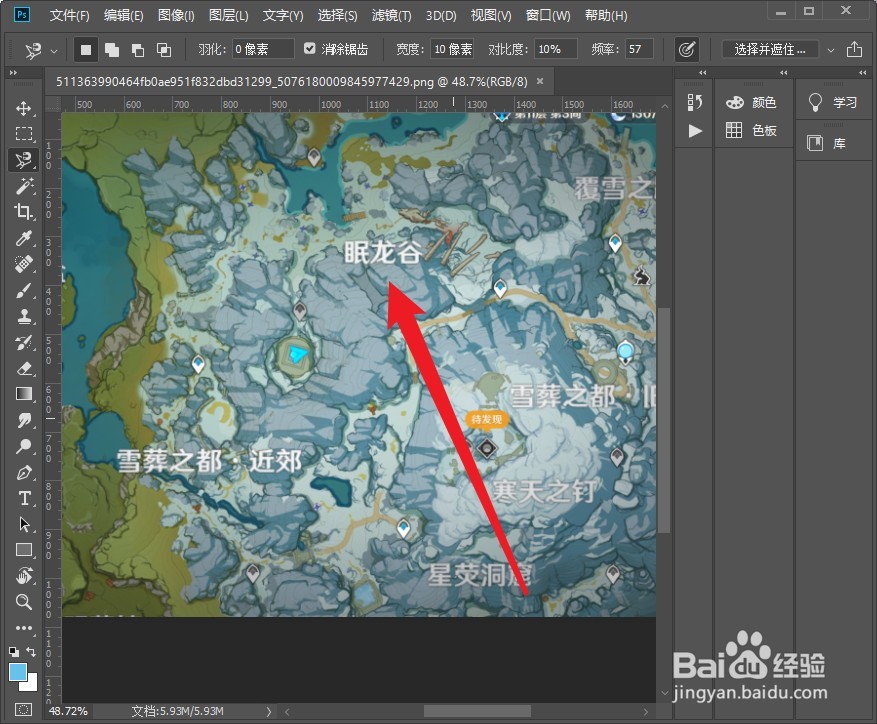Open the 文件(F) menu
Viewport: 877px width, 724px height.
tap(69, 15)
